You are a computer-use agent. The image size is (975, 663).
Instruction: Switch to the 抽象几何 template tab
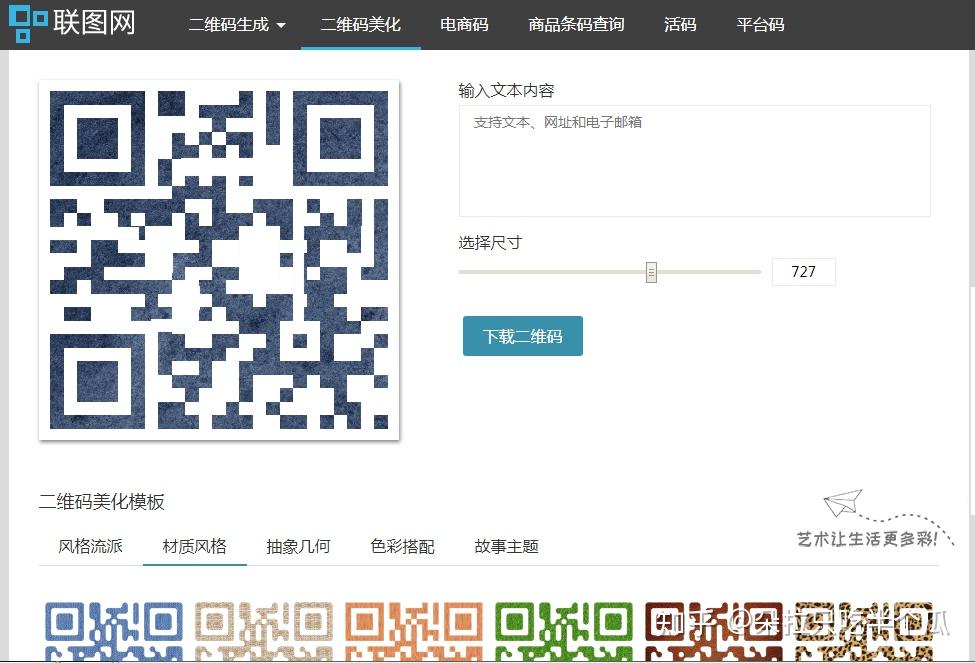298,546
